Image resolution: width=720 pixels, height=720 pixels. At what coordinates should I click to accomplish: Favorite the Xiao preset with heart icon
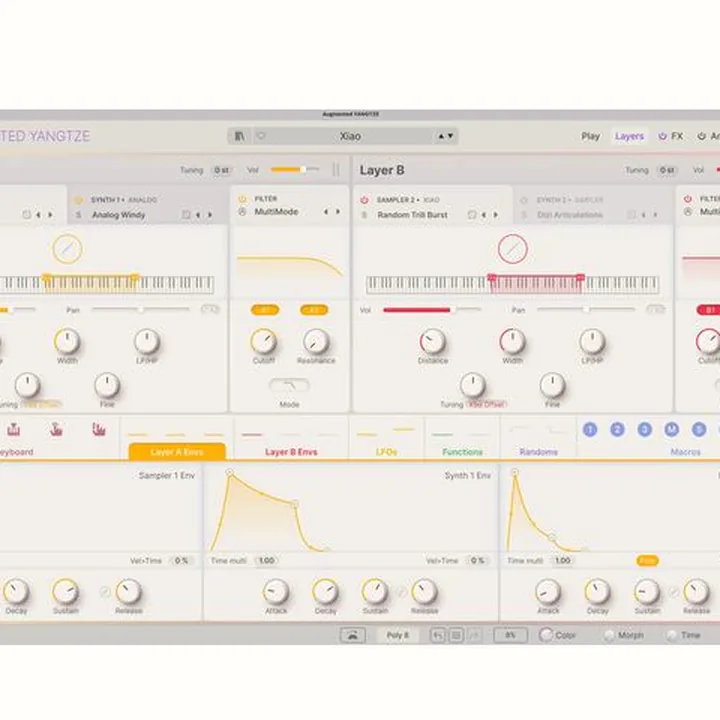[261, 136]
